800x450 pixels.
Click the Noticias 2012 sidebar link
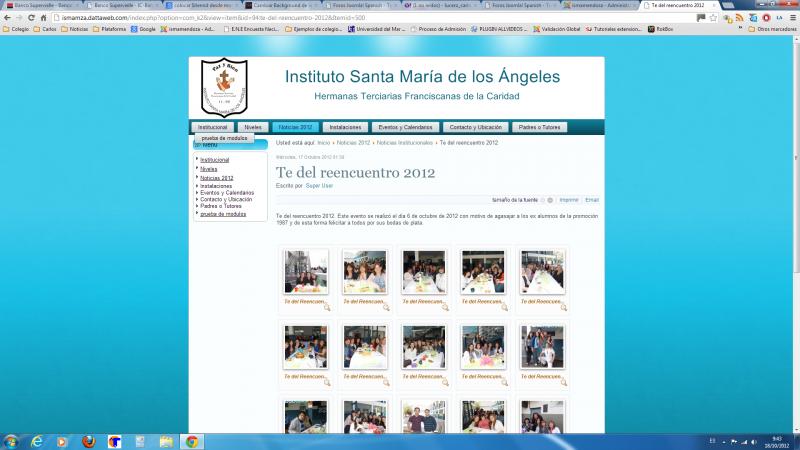point(216,178)
